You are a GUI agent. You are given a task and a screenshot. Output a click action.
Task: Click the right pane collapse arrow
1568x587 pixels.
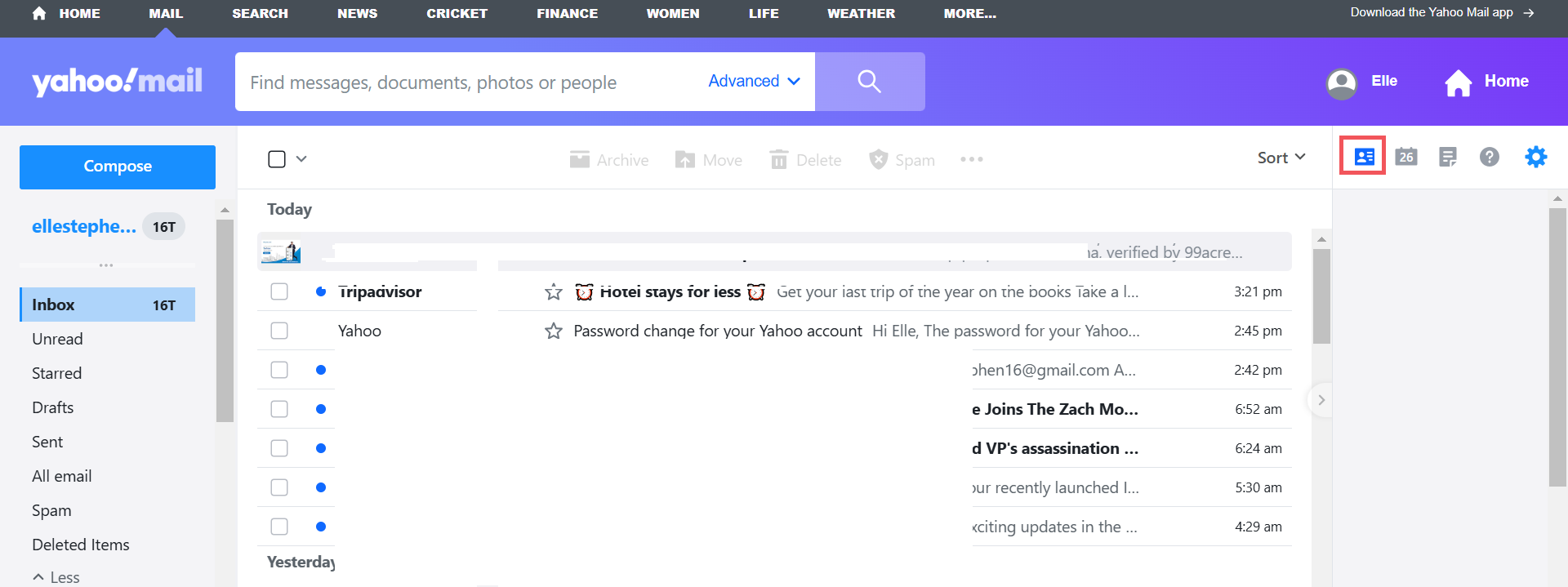click(x=1321, y=400)
